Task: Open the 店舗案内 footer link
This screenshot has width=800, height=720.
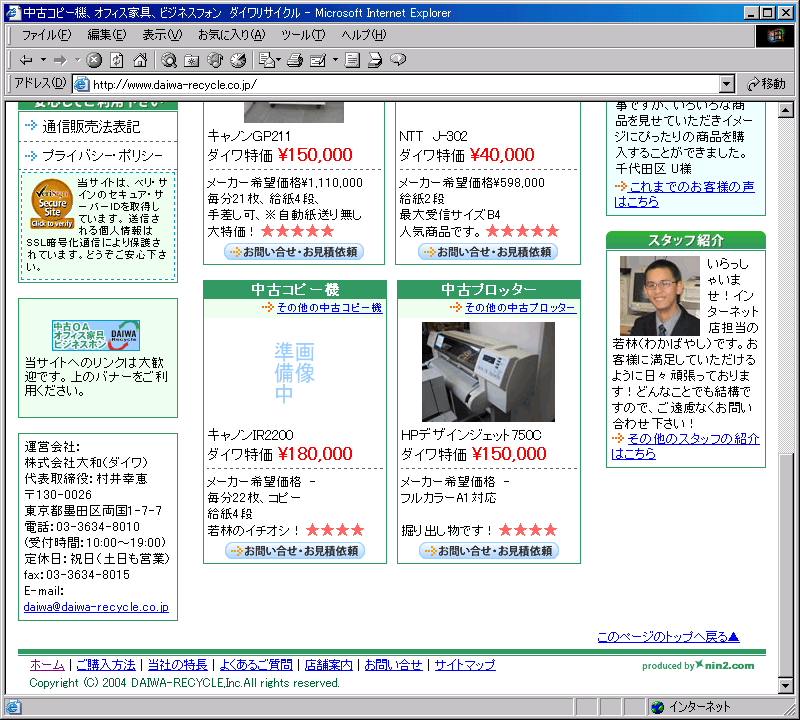Action: pos(329,665)
